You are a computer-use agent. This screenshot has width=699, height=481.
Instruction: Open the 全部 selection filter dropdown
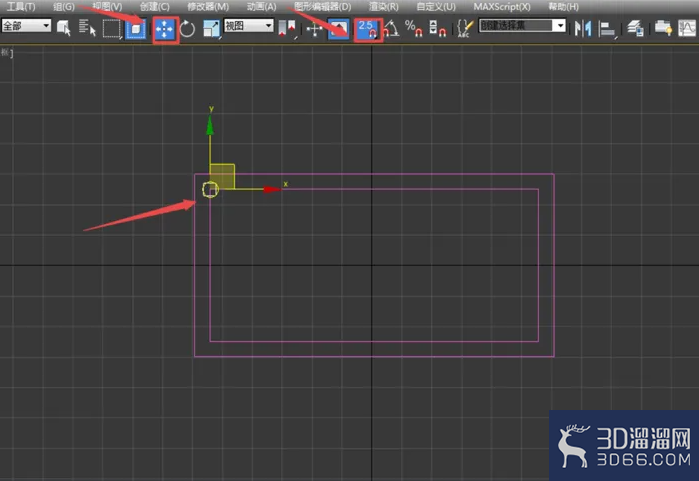26,25
